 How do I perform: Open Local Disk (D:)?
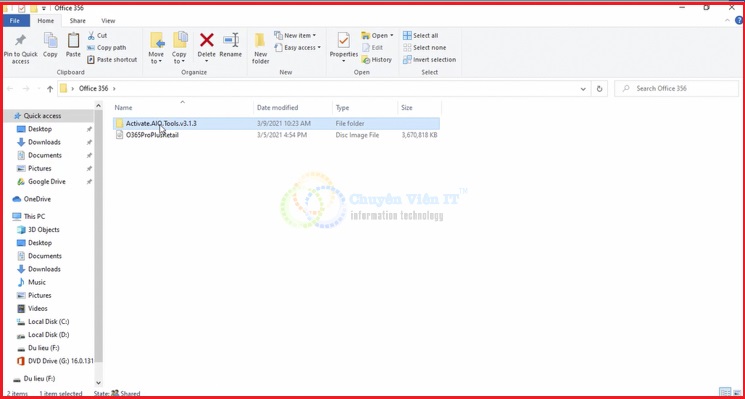point(48,335)
